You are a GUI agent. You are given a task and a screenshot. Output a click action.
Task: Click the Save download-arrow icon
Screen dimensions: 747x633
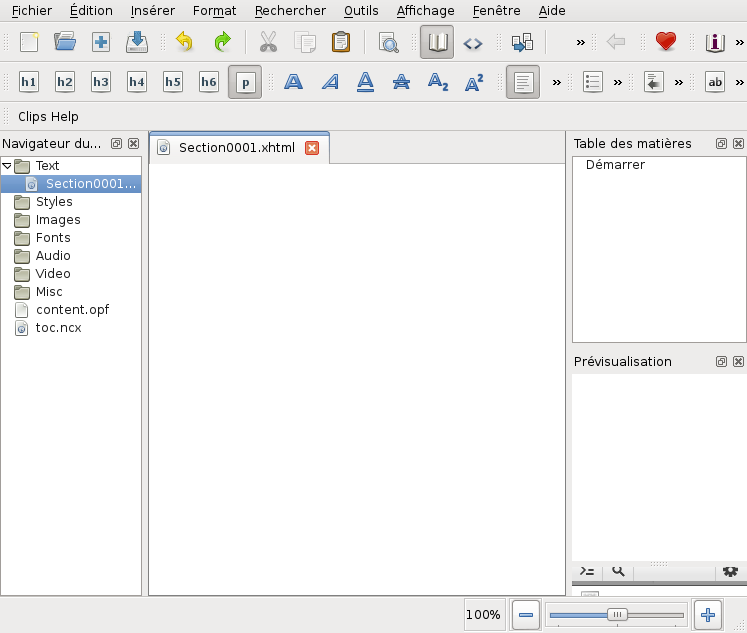137,42
